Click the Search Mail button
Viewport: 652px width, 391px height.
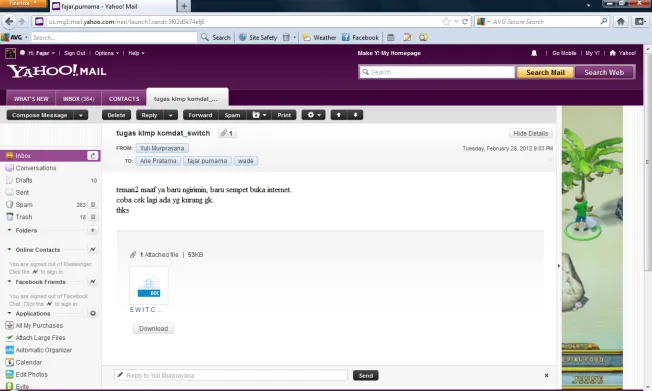tap(545, 72)
